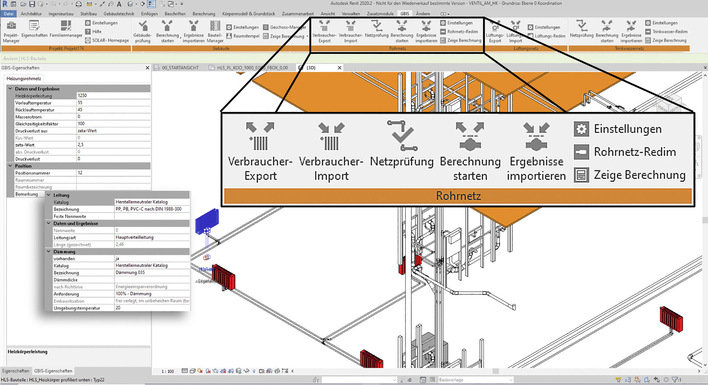
Task: Open the Projekt-Manager tool
Action: [11, 32]
